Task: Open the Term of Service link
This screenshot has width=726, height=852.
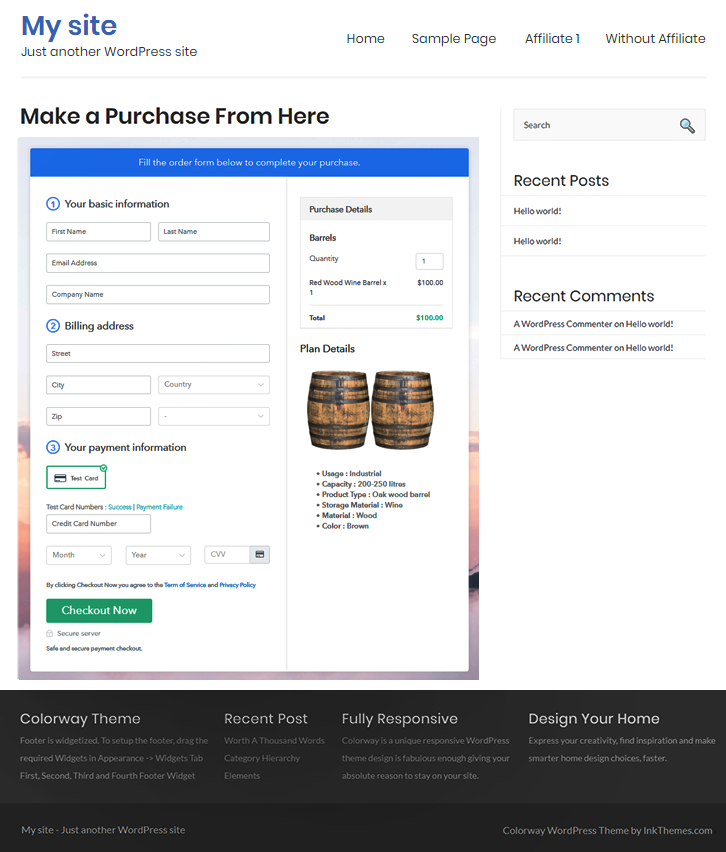Action: click(184, 585)
